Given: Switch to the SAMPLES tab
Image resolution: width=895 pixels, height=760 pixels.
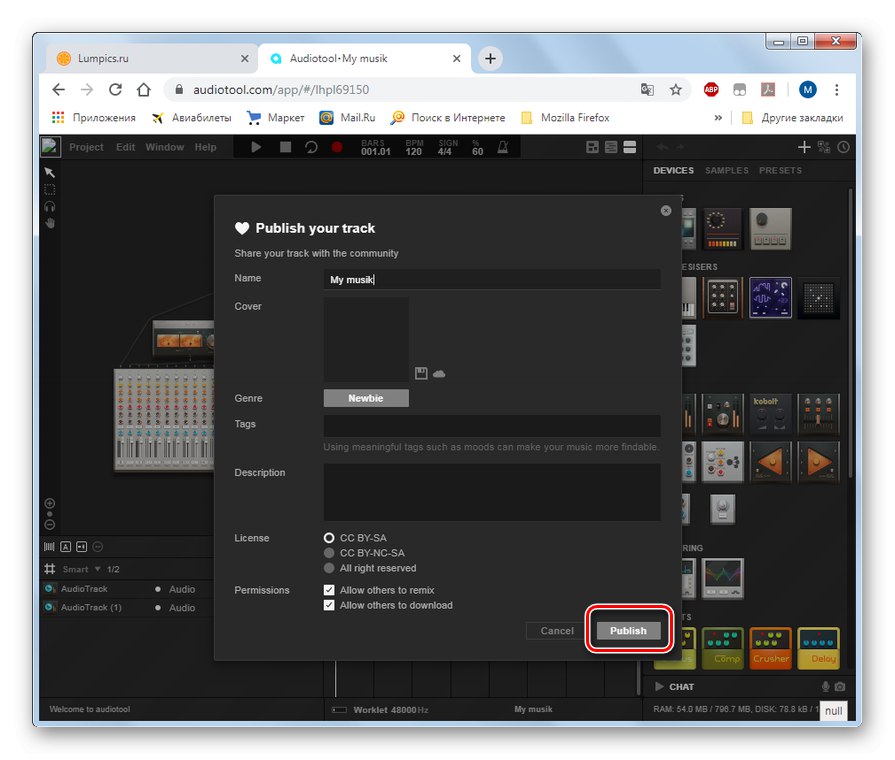Looking at the screenshot, I should point(727,170).
